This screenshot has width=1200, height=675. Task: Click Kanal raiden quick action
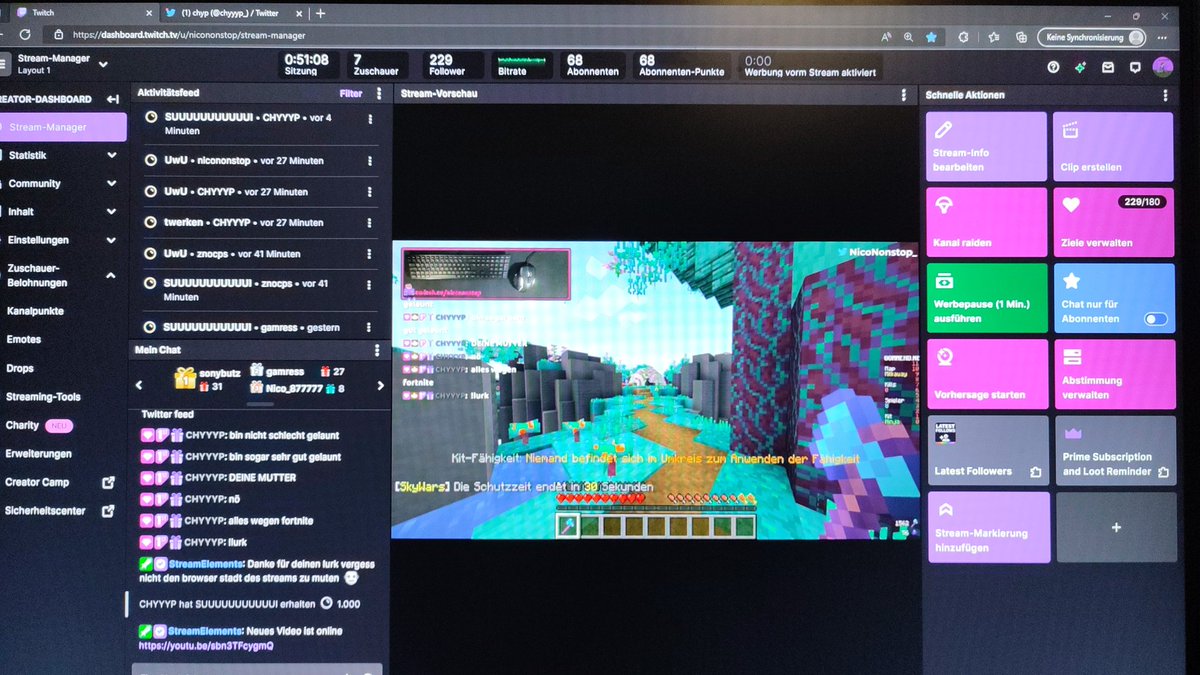pos(986,222)
